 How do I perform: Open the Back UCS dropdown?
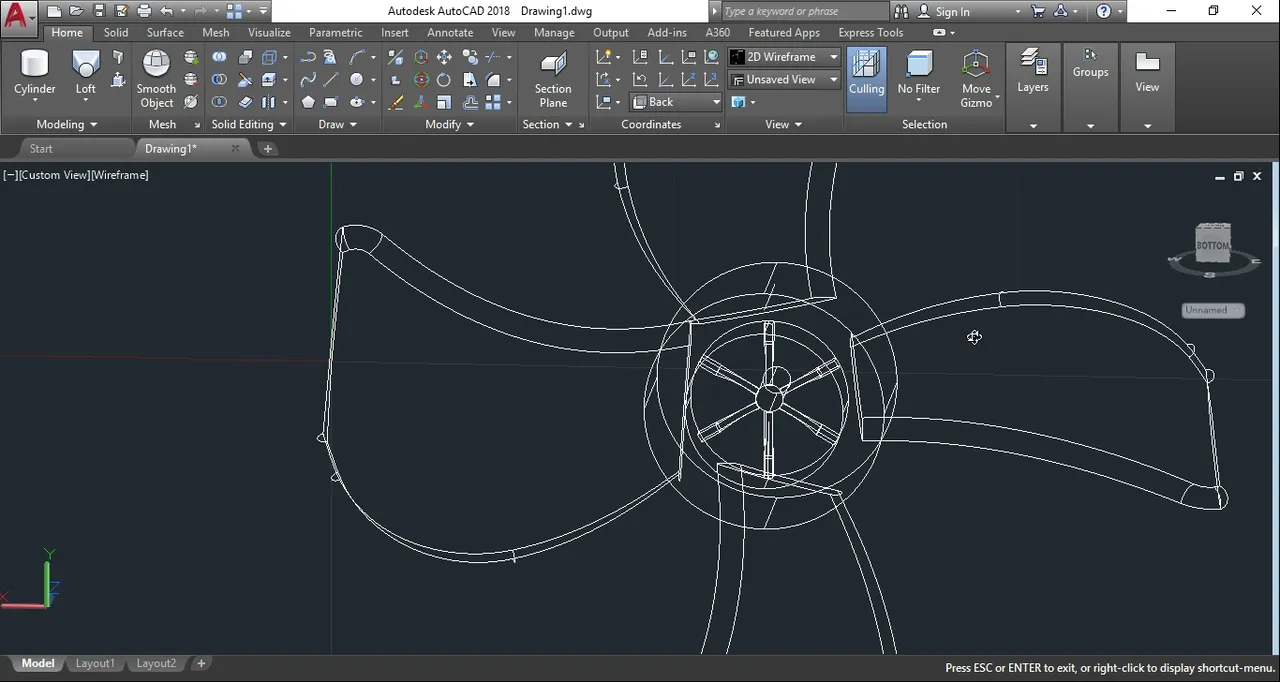(x=676, y=102)
